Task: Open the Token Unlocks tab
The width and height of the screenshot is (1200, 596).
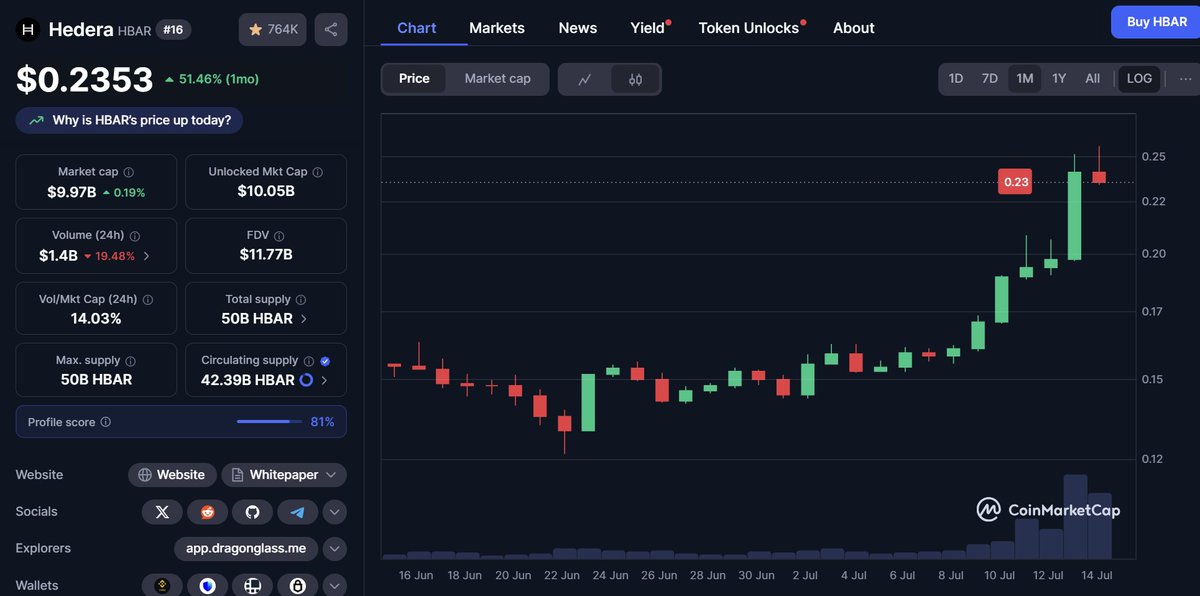Action: click(749, 28)
